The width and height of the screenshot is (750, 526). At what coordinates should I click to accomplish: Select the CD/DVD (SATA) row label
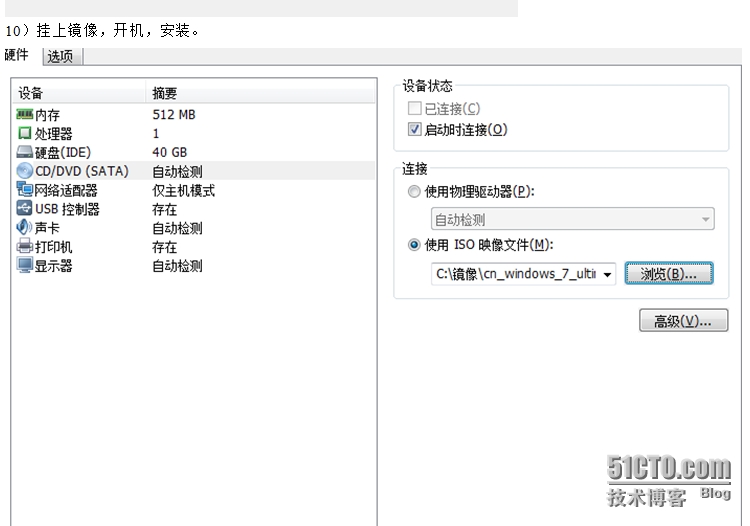pyautogui.click(x=82, y=171)
